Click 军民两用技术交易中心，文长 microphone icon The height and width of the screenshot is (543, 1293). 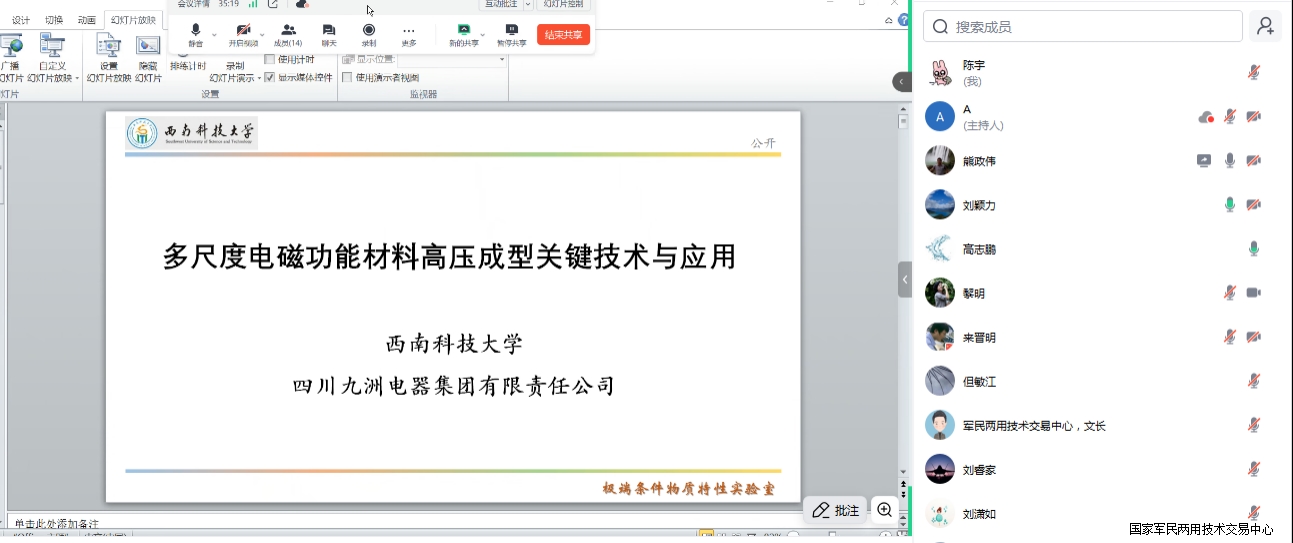[1254, 424]
